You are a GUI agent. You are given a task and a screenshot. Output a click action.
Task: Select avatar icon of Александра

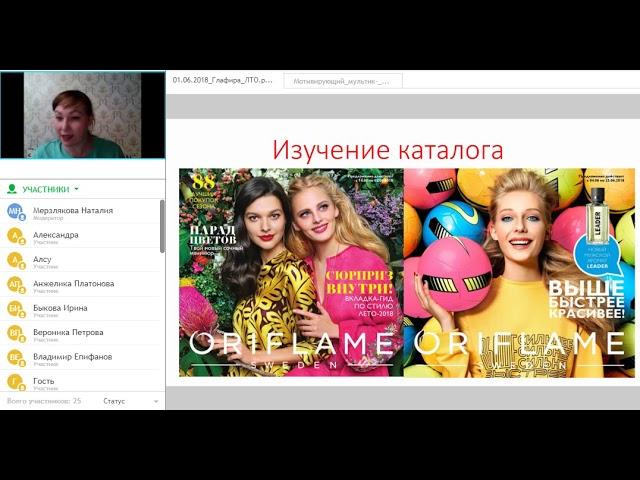16,236
